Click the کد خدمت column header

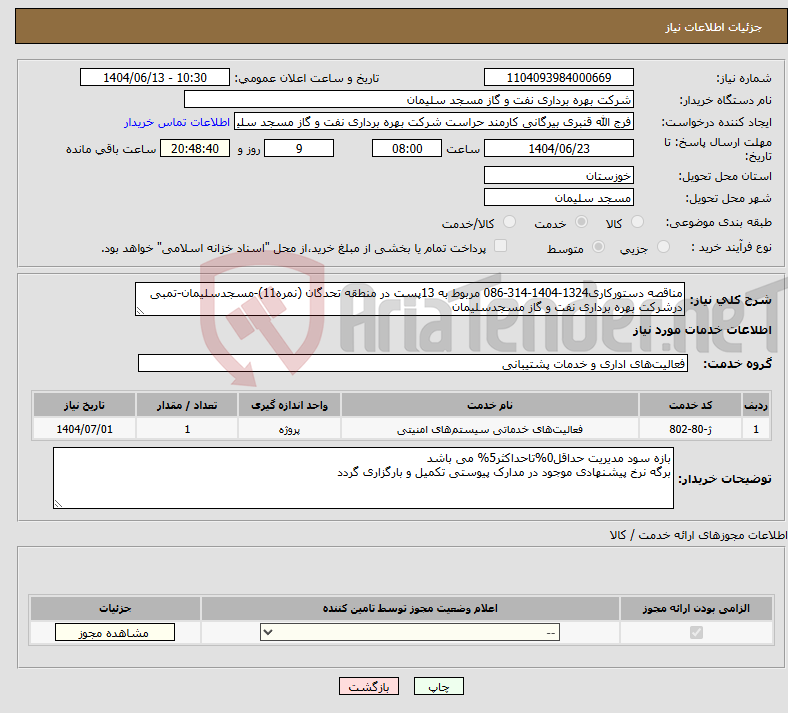pos(691,405)
